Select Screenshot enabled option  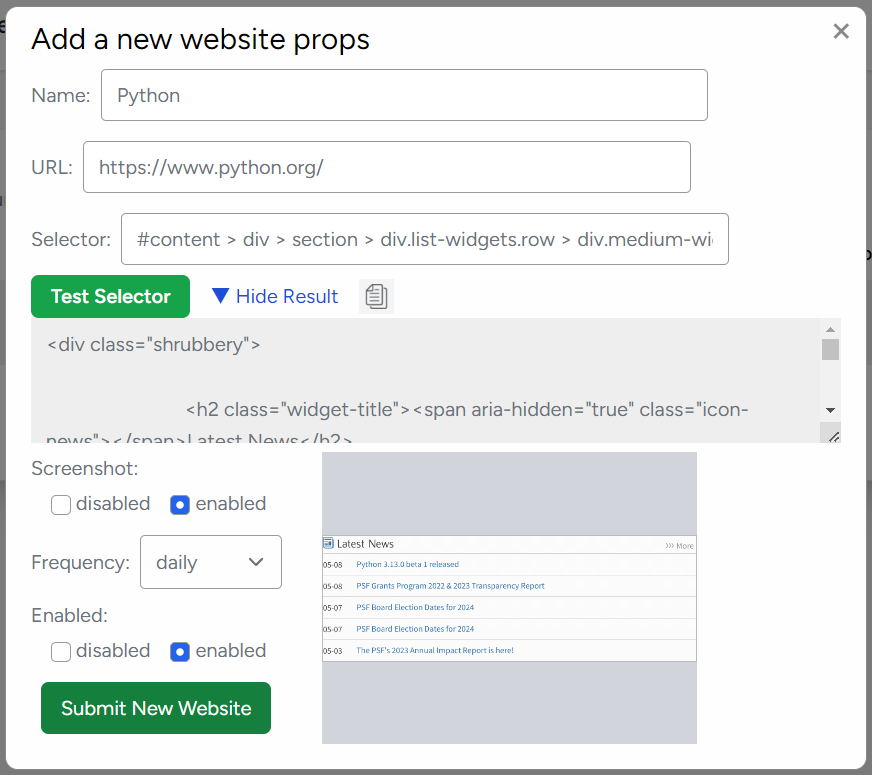180,505
